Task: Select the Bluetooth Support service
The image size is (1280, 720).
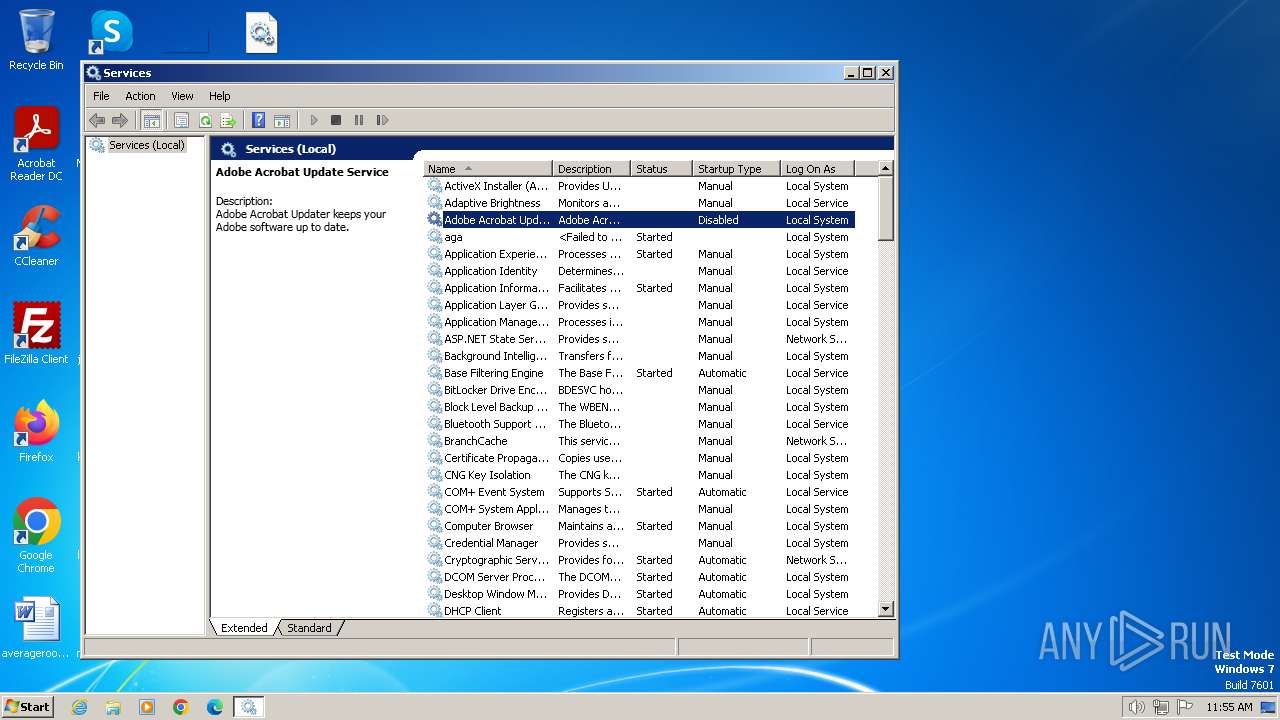Action: pyautogui.click(x=639, y=424)
